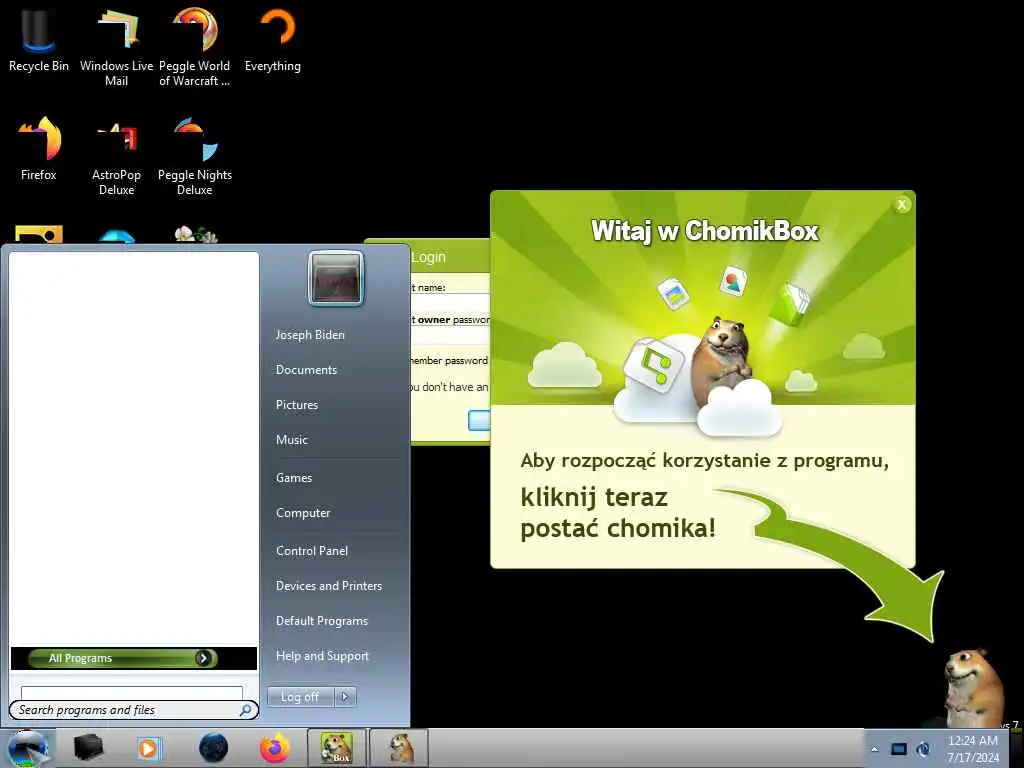The image size is (1024, 768).
Task: Switch to the hamster taskbar button
Action: pos(400,748)
